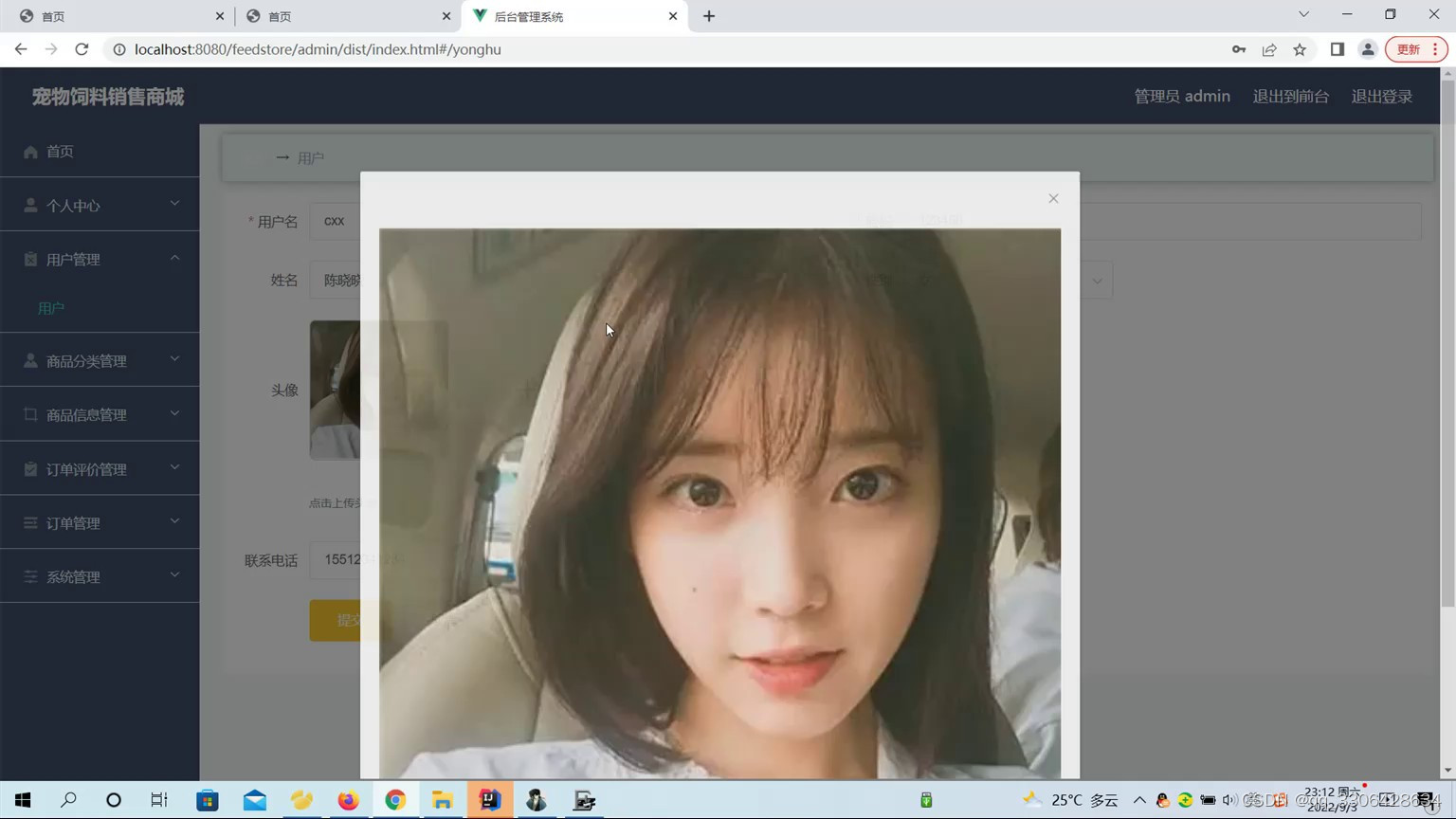Click 退出登录 to log out

tap(1381, 97)
